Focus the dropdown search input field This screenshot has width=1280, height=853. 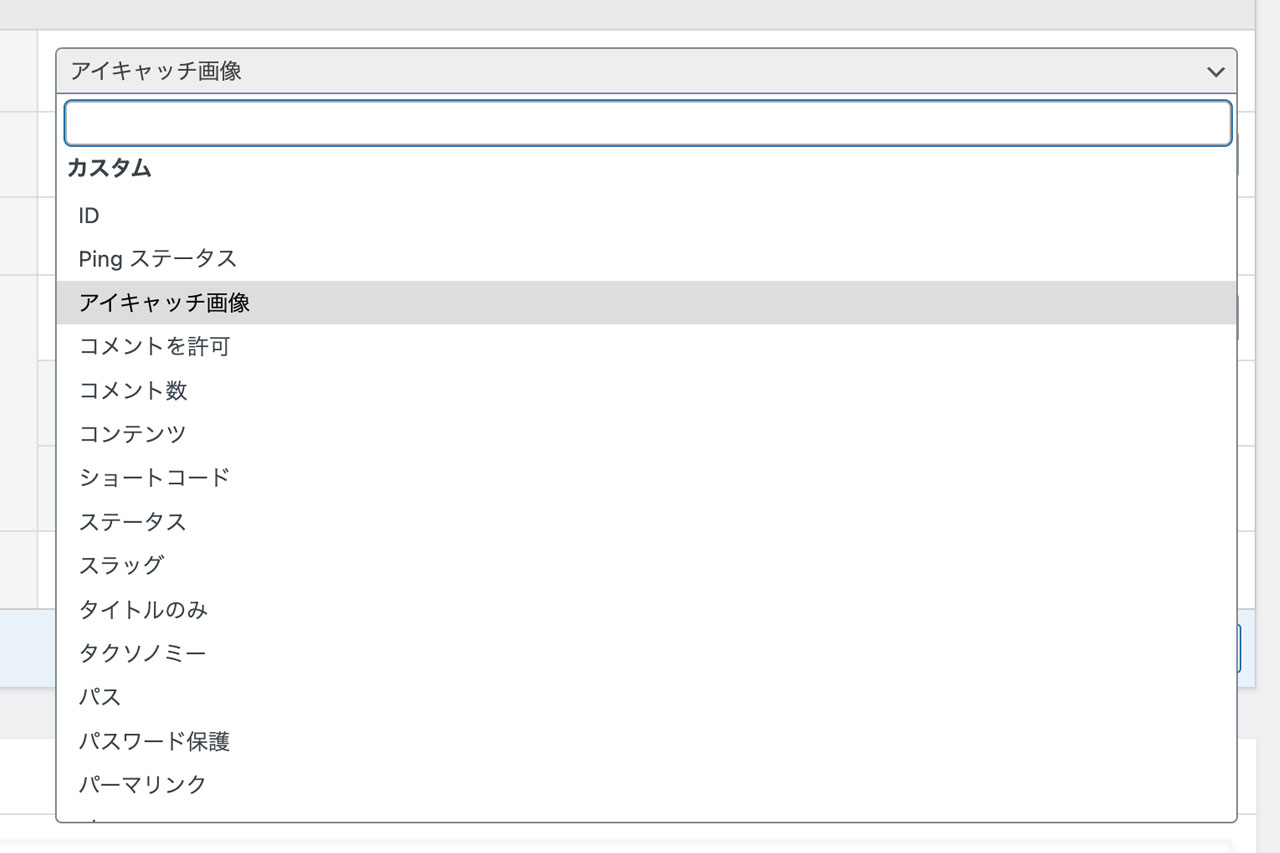(647, 123)
